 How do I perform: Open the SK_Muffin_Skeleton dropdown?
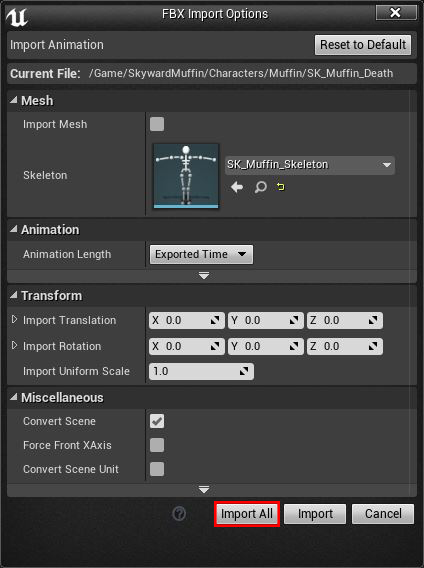pyautogui.click(x=310, y=165)
